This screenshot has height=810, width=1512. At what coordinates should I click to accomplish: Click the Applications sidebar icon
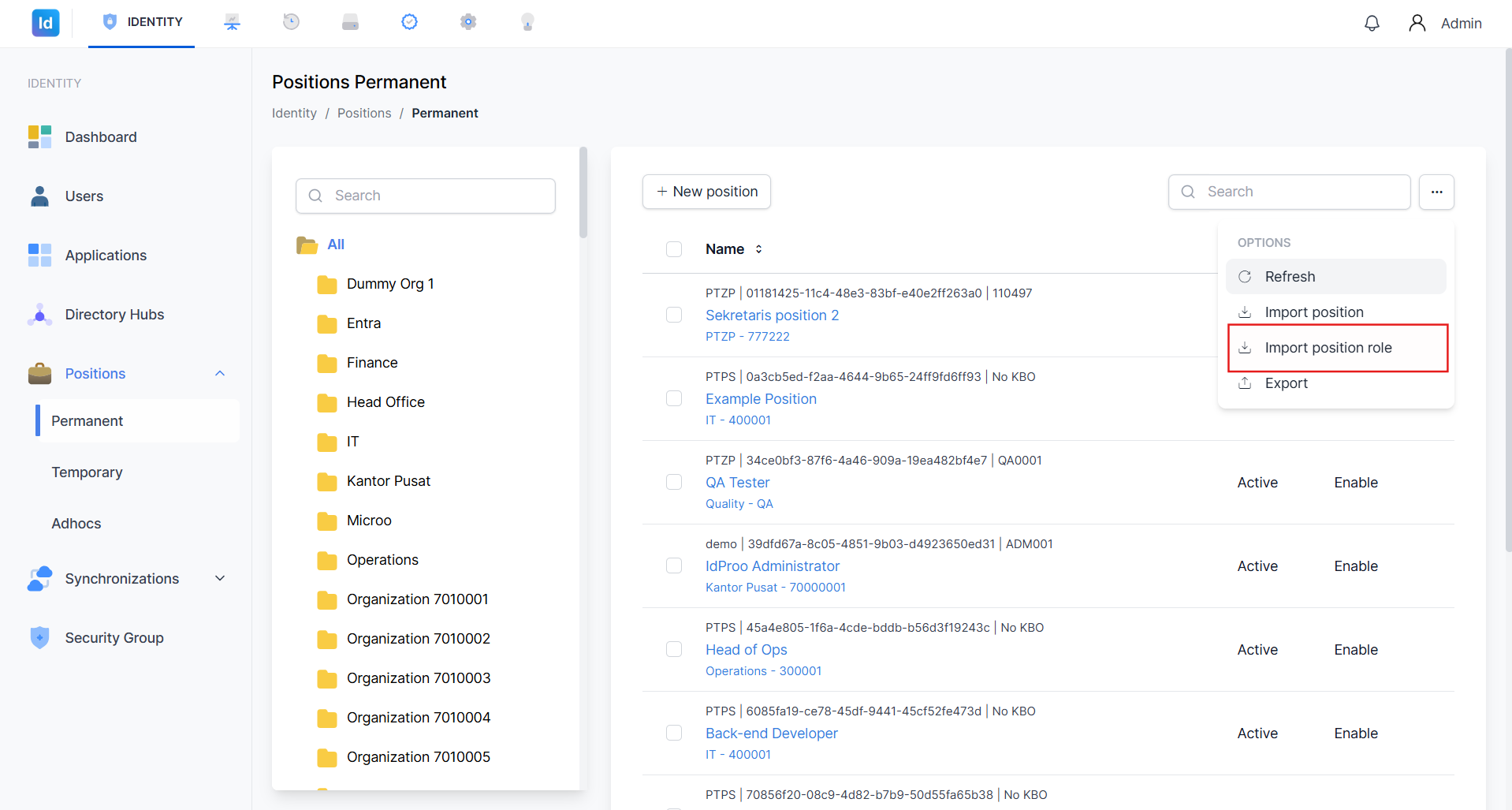(39, 256)
